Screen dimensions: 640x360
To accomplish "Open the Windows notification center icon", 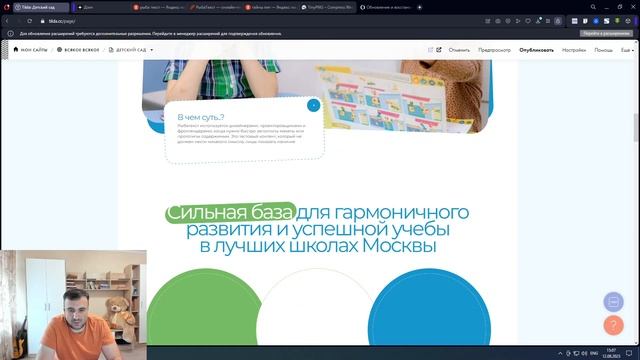I will point(629,353).
